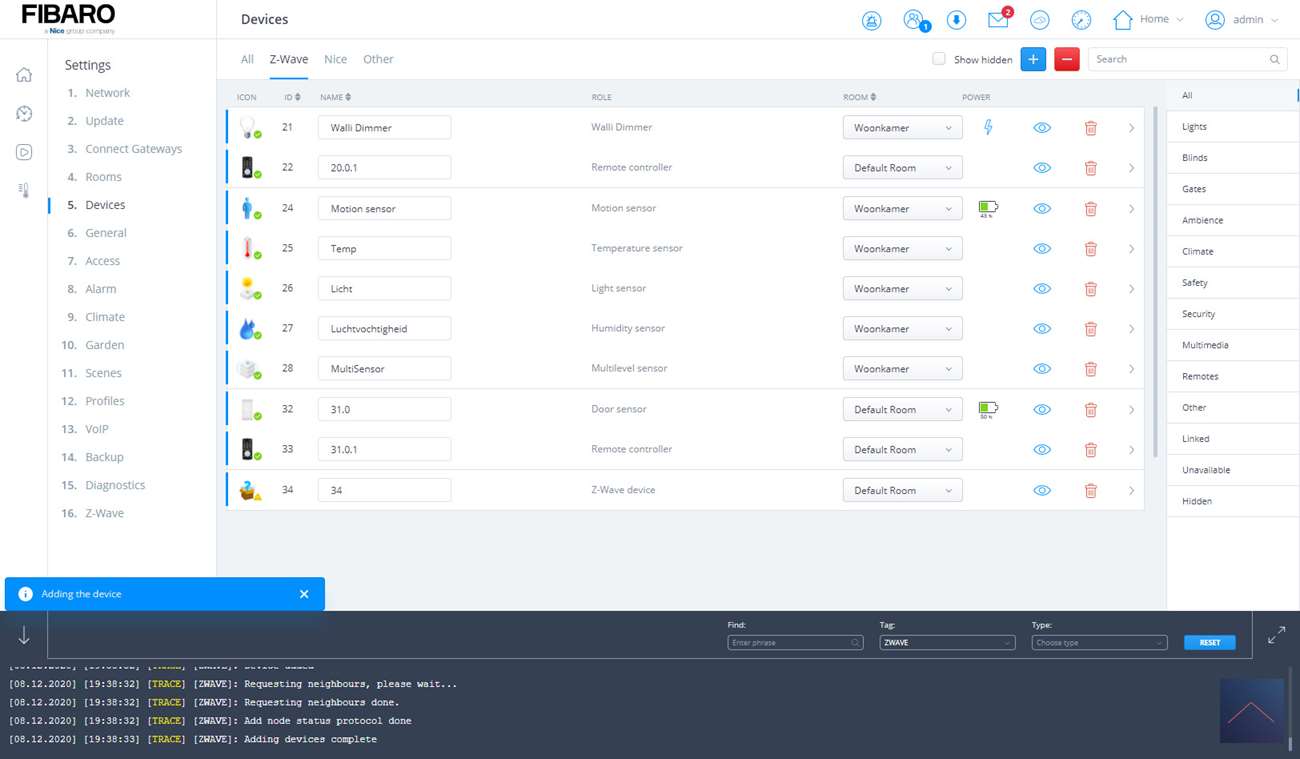Click the blue add device plus button
The width and height of the screenshot is (1300, 759).
tap(1033, 59)
